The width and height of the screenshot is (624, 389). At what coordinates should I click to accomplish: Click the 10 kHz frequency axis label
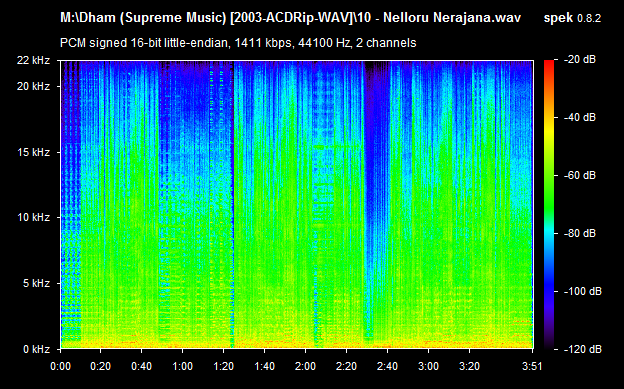33,217
